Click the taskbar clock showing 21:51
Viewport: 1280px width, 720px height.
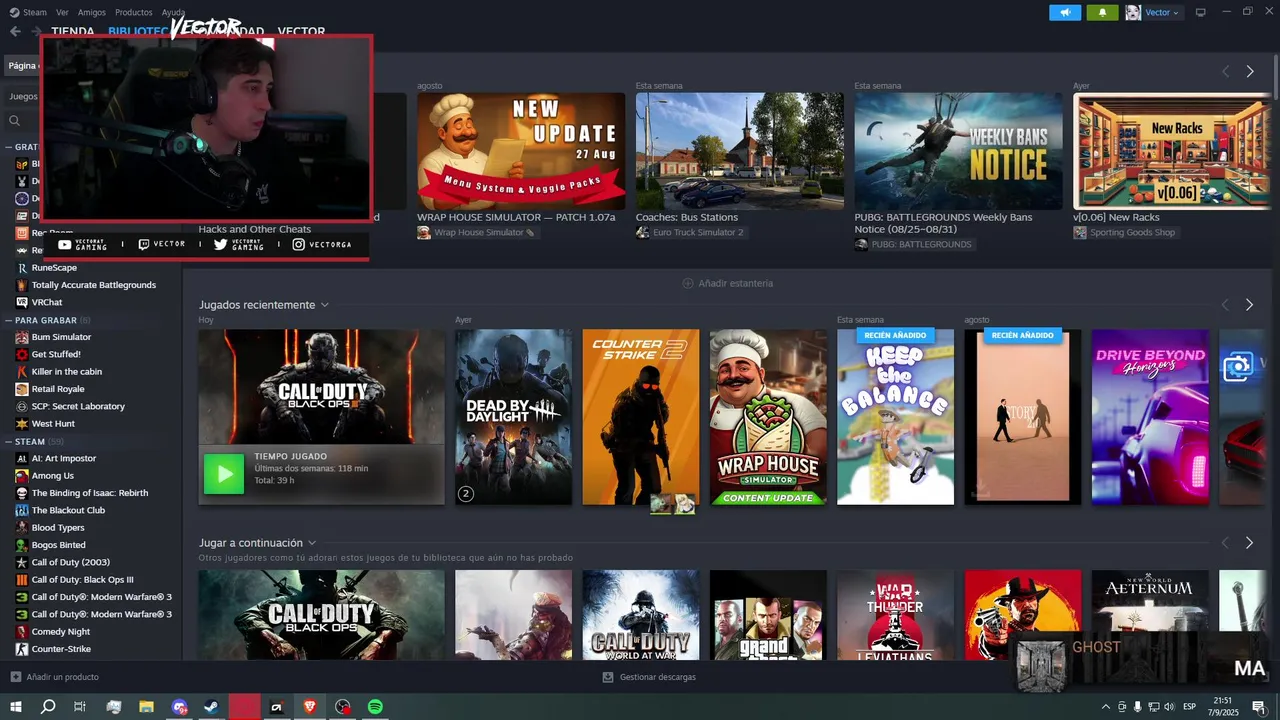[1223, 707]
